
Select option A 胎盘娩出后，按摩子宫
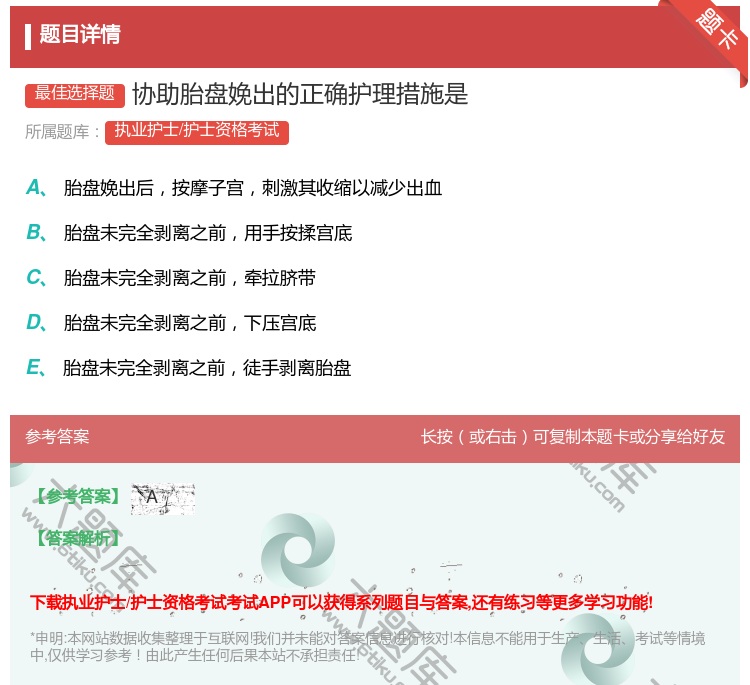coord(234,188)
